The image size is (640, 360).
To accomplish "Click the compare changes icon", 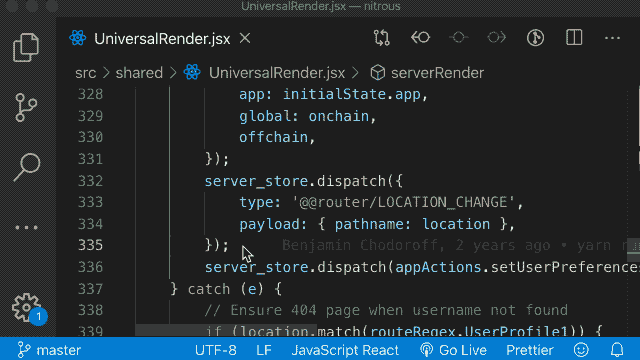I will tap(382, 38).
